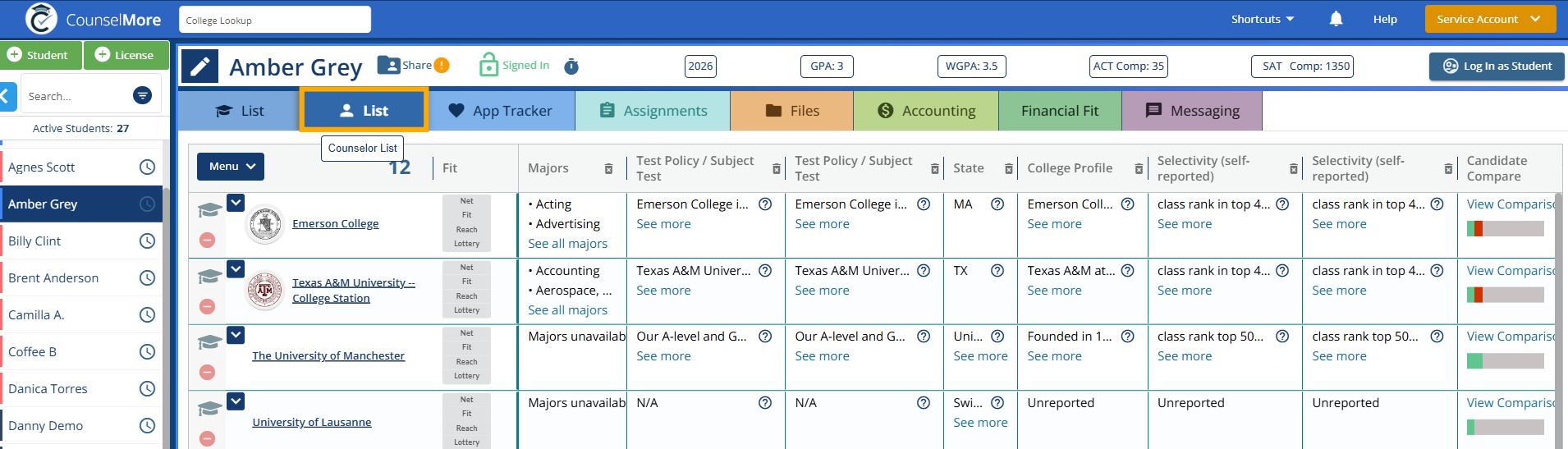Click the graduation cap for University of Lausanne

(x=210, y=409)
